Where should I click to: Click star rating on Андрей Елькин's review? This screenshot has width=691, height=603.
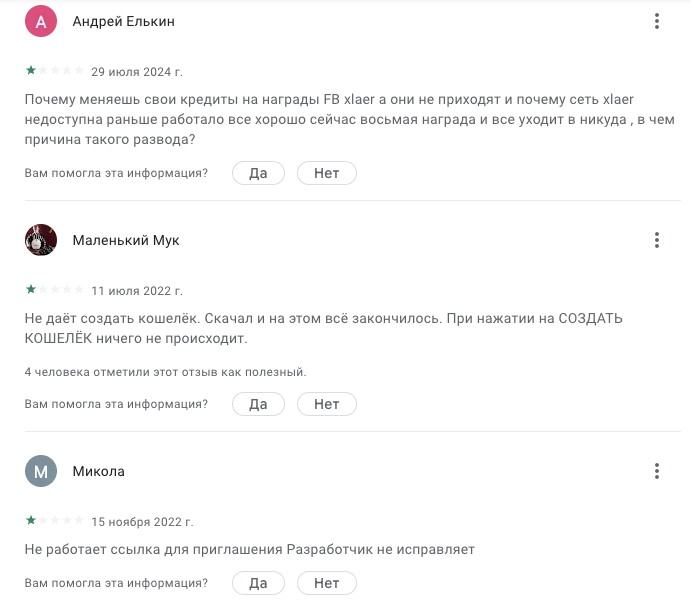click(x=55, y=71)
